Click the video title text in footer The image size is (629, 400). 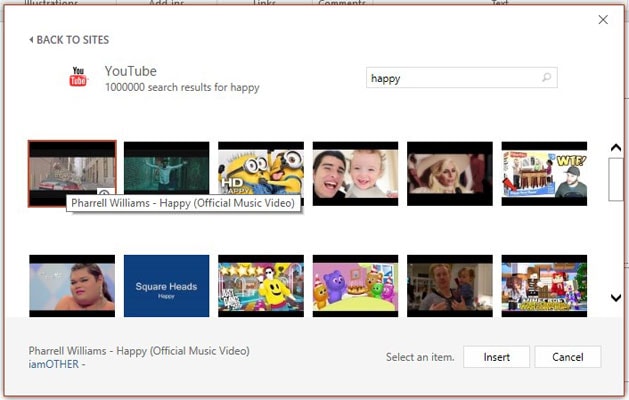139,351
